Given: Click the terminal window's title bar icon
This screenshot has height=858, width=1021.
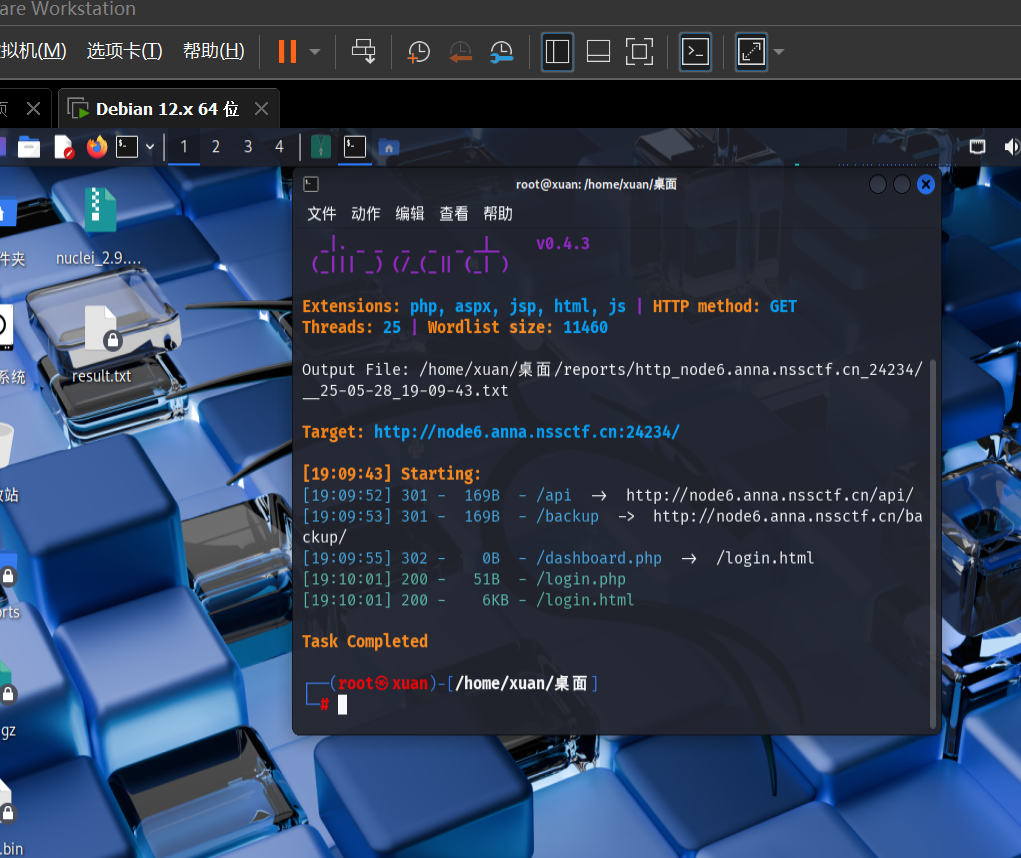Looking at the screenshot, I should click(311, 184).
